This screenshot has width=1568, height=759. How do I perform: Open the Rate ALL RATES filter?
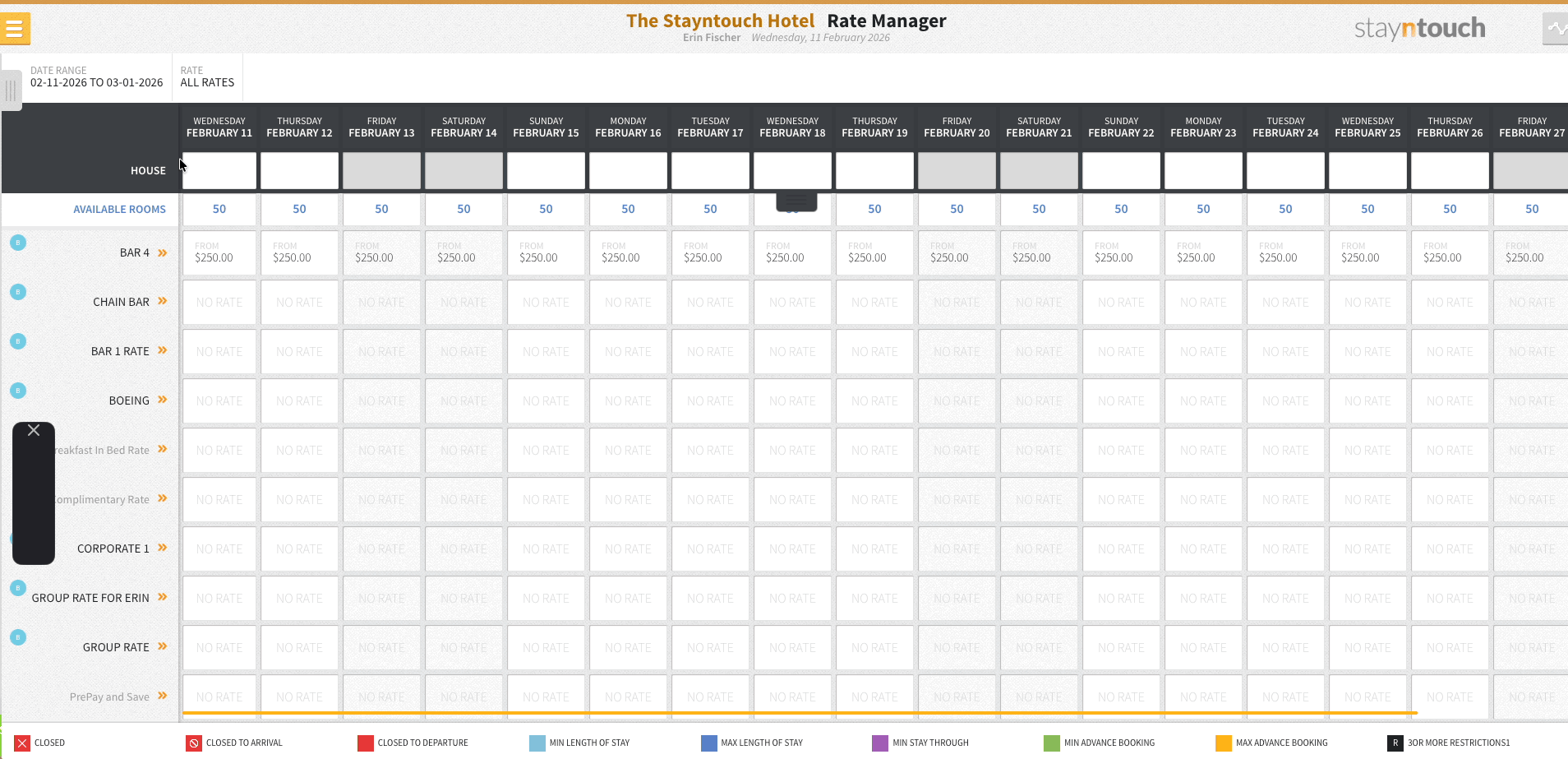click(x=207, y=77)
